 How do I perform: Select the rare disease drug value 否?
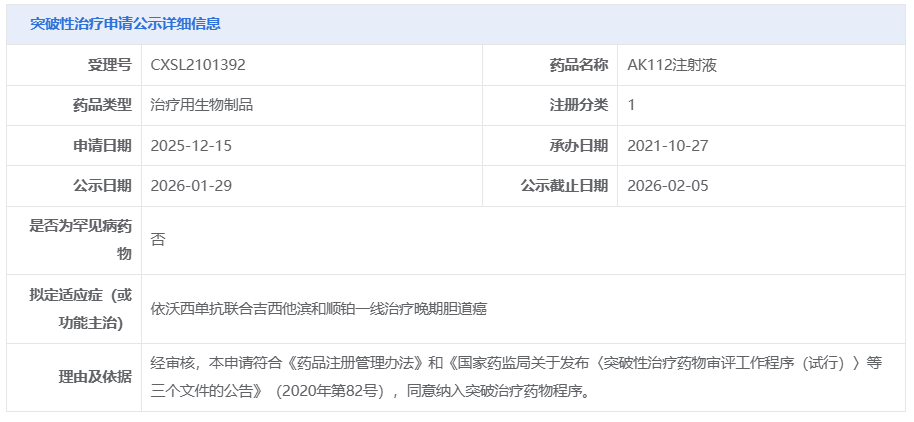158,240
